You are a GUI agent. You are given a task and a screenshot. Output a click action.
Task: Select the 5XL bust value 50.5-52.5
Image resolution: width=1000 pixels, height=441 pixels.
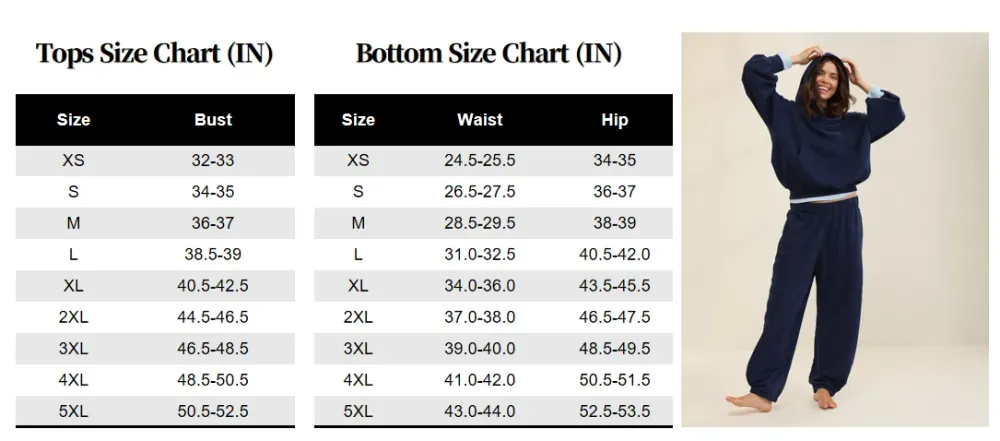pos(213,411)
